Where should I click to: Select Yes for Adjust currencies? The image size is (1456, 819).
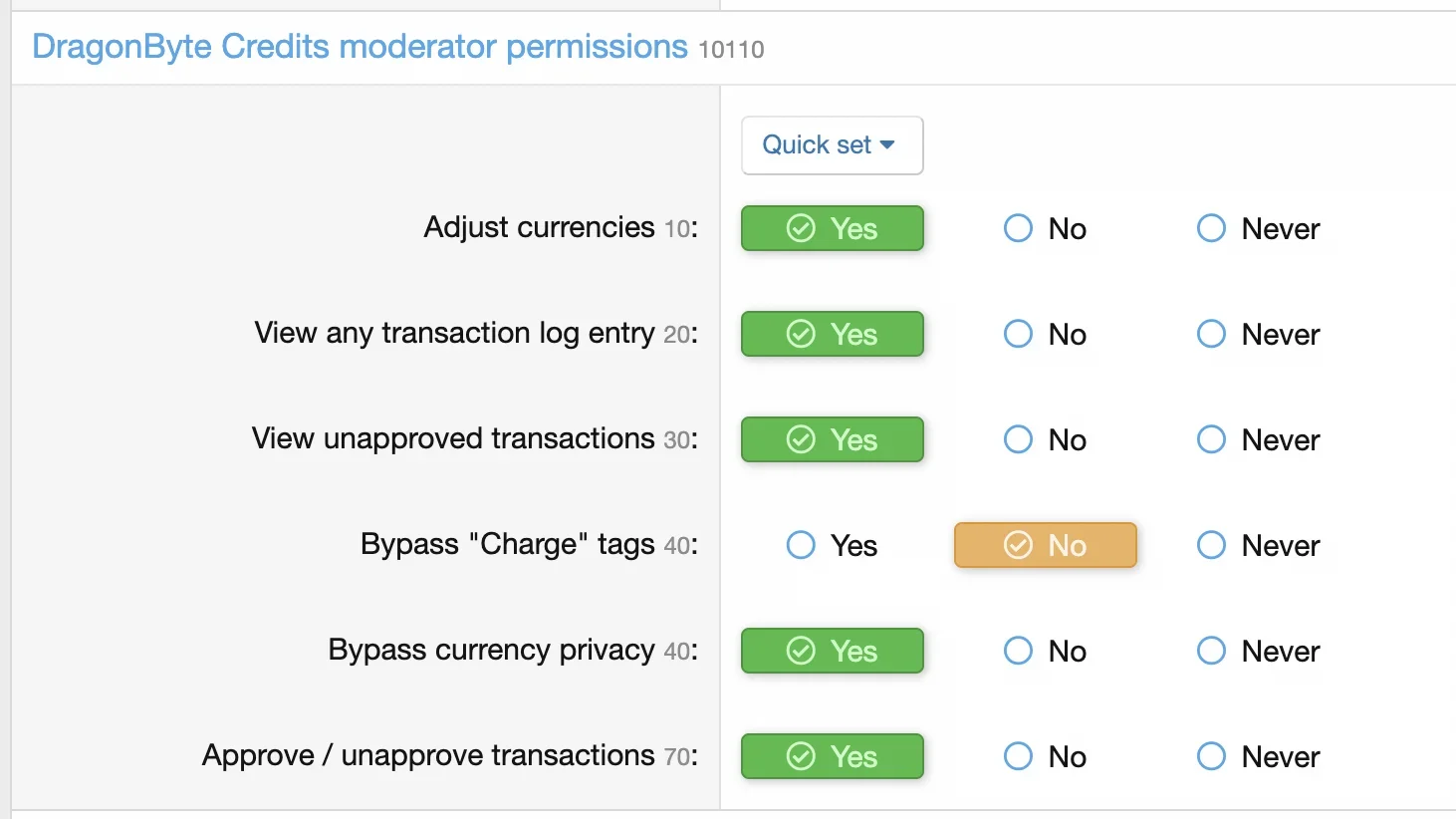point(832,228)
